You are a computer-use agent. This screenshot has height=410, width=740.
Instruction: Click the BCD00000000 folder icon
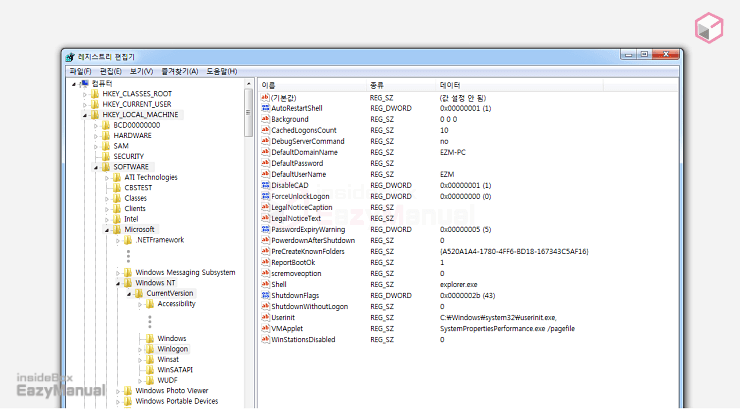(106, 125)
